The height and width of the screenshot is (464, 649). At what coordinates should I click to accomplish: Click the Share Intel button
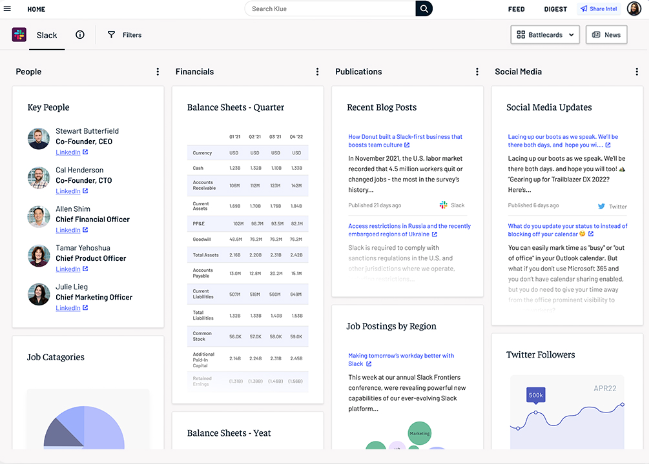[x=599, y=9]
